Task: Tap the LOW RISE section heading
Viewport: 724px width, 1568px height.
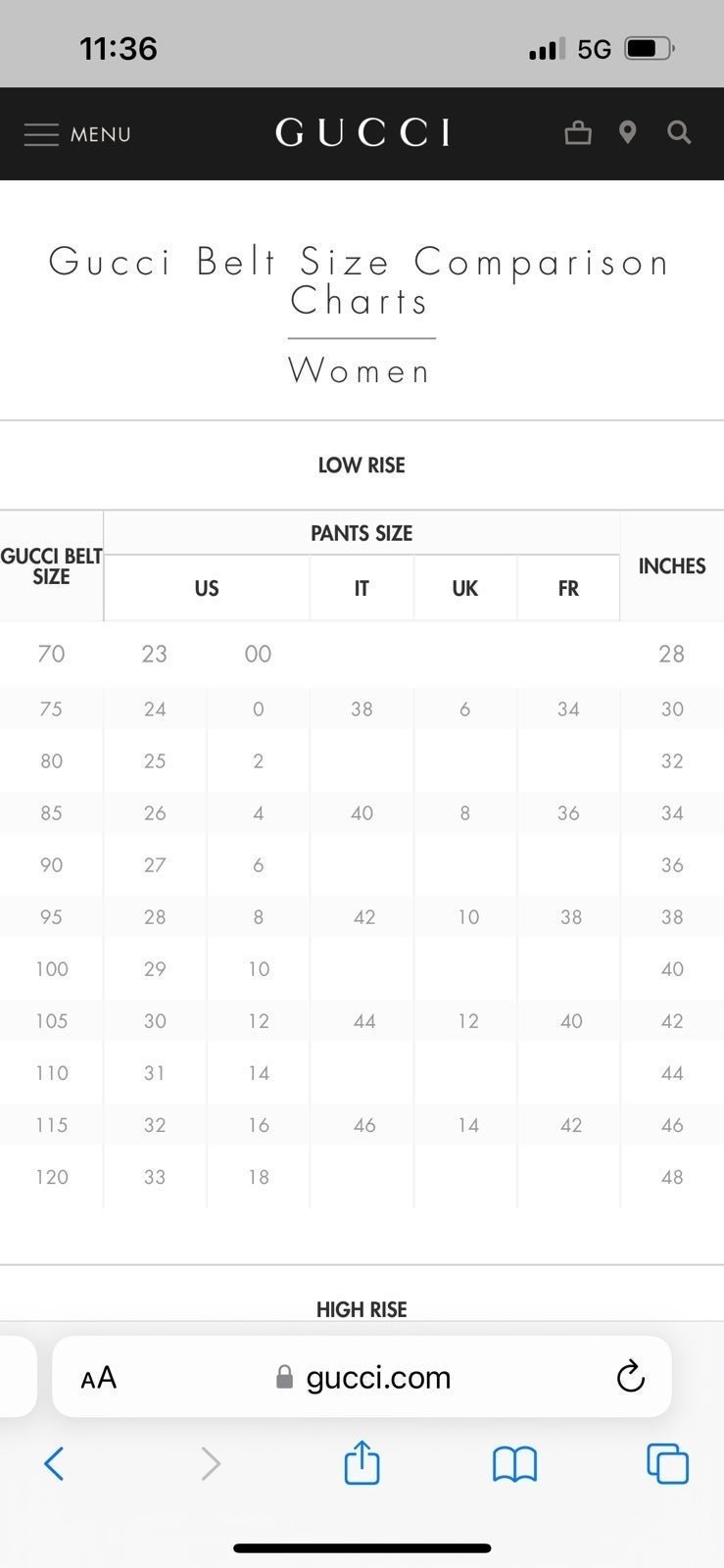Action: tap(362, 465)
